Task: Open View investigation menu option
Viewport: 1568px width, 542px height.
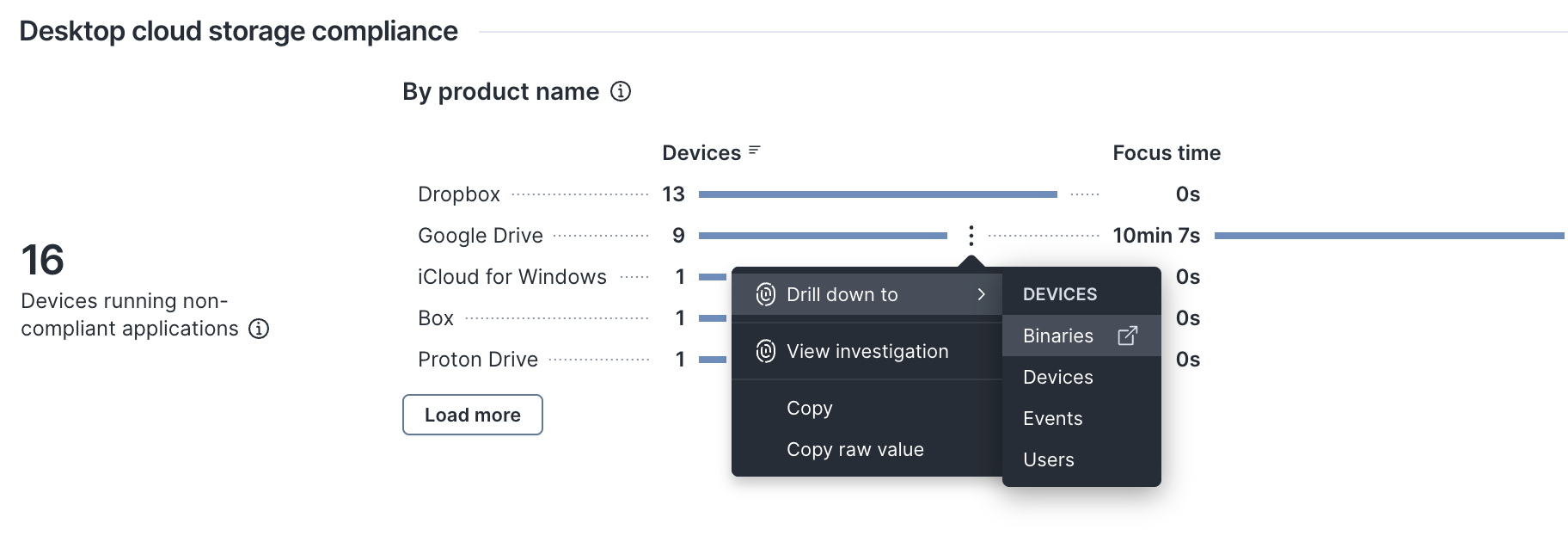Action: click(x=867, y=351)
